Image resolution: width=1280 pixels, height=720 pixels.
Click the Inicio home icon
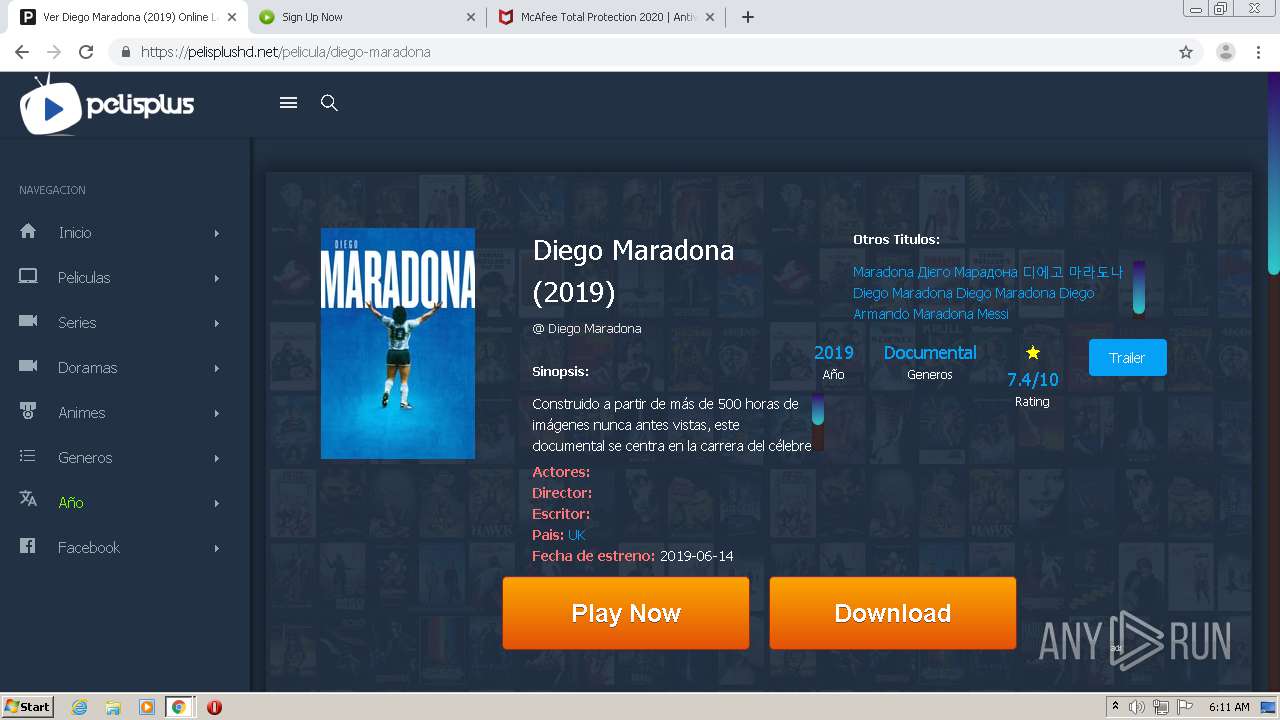(x=28, y=231)
